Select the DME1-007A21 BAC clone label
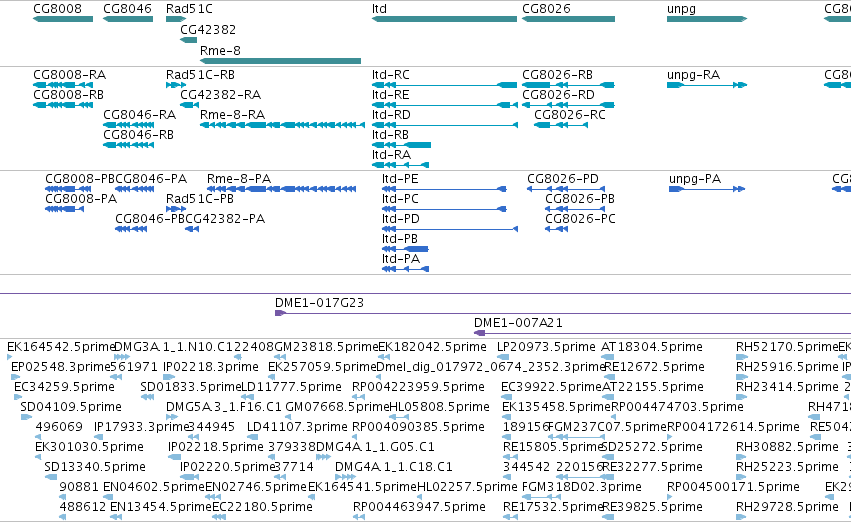Viewport: 851px width, 522px height. (x=518, y=323)
